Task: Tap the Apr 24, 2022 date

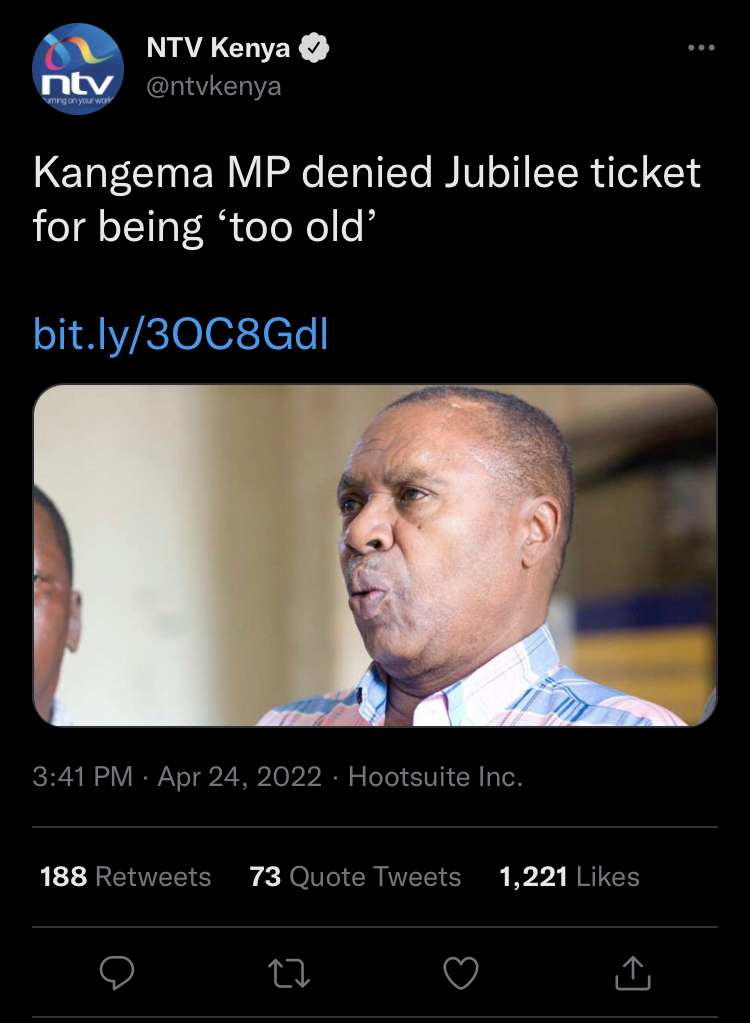Action: [x=240, y=777]
